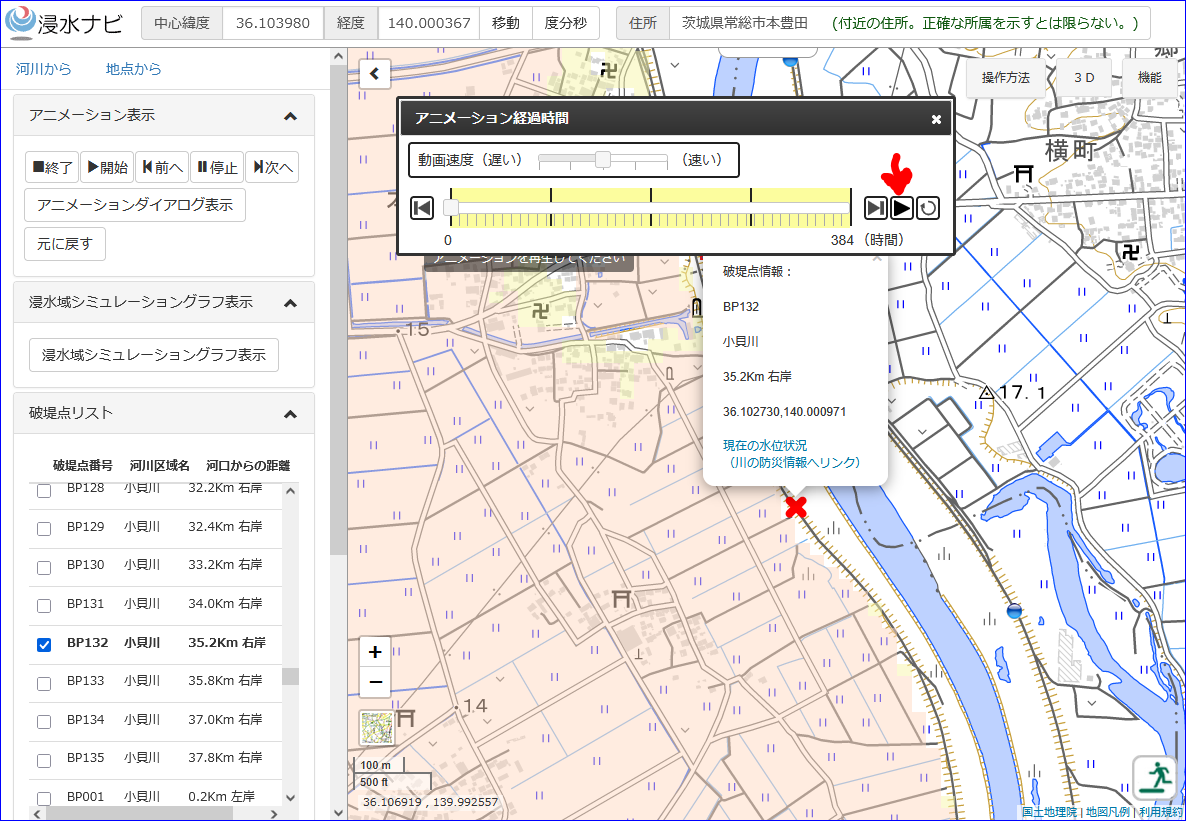1186x821 pixels.
Task: Collapse the left sidebar with arrow icon
Action: pos(374,73)
